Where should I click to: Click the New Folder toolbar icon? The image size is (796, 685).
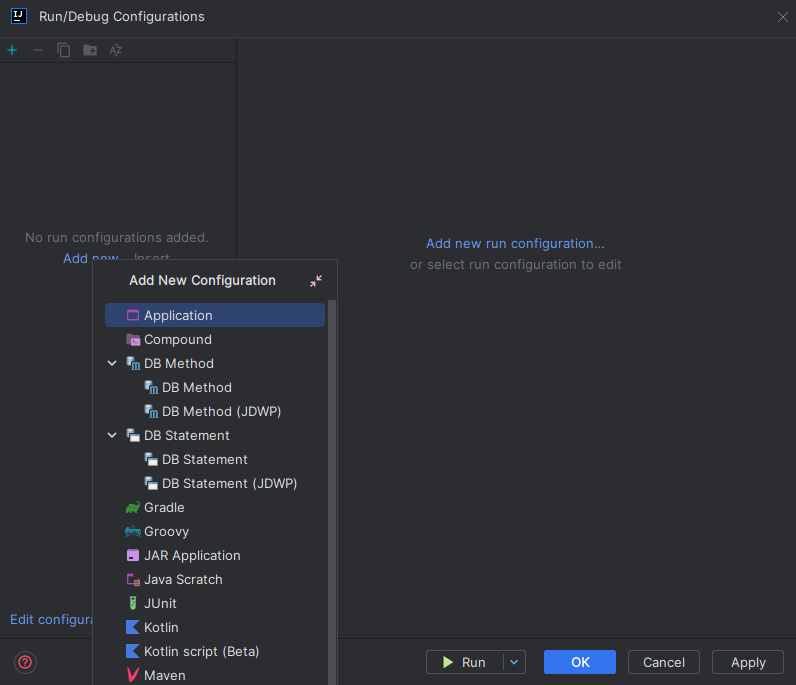[x=90, y=50]
